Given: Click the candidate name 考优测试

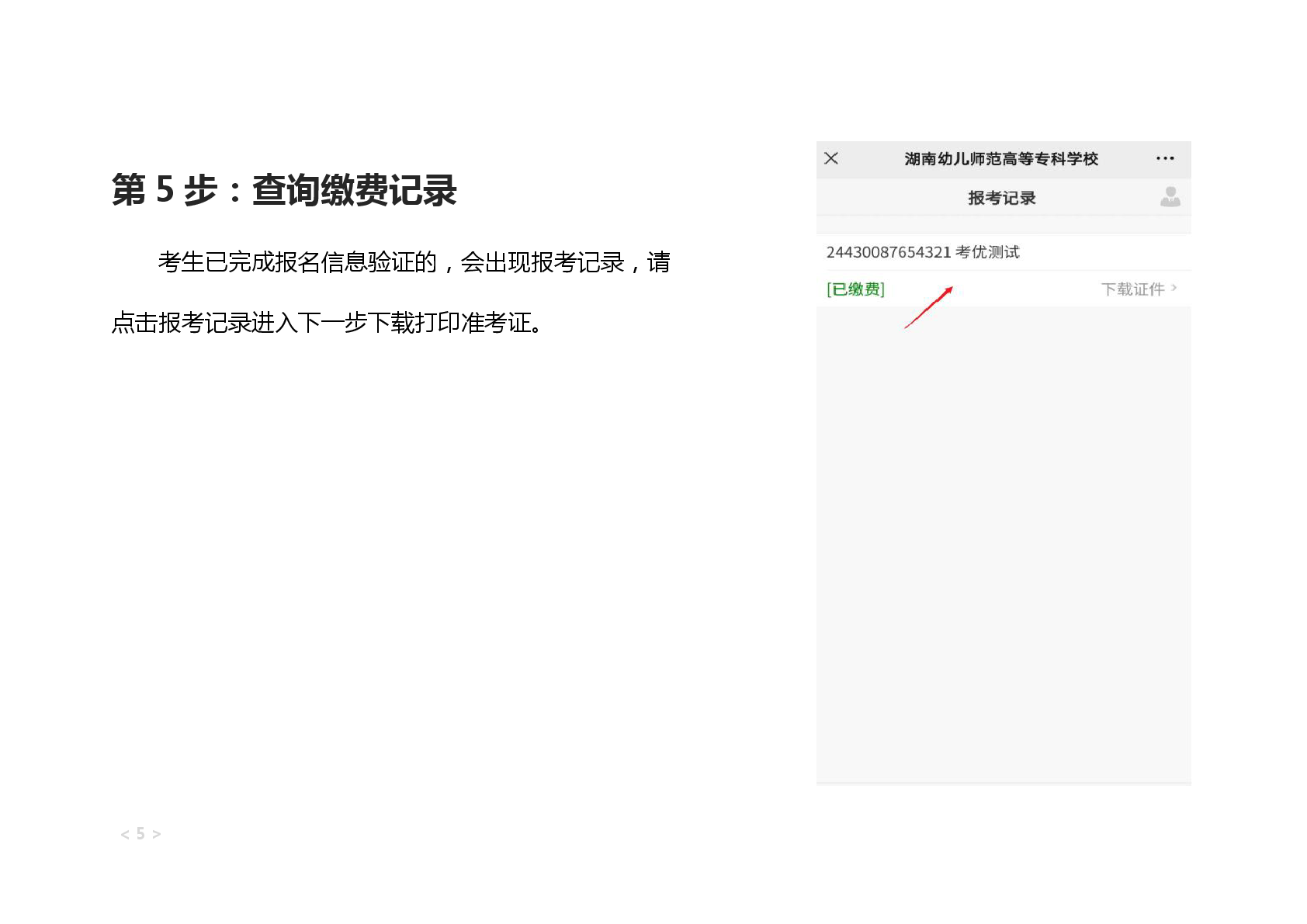Looking at the screenshot, I should 987,252.
